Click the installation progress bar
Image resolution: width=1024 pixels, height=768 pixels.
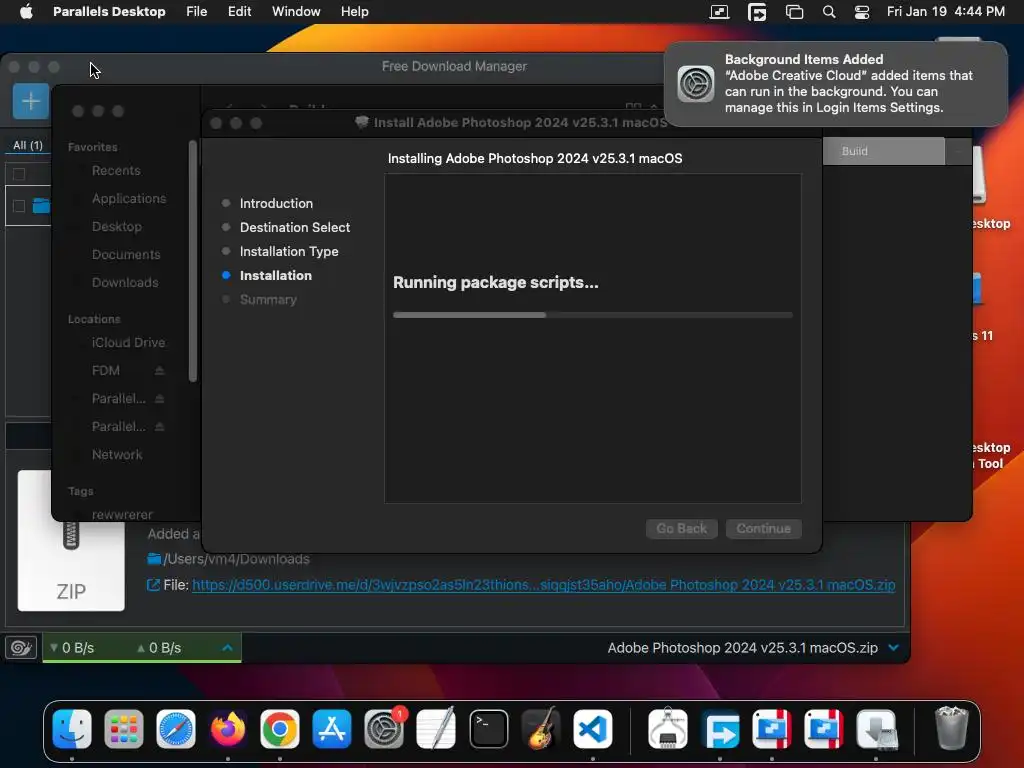[593, 315]
